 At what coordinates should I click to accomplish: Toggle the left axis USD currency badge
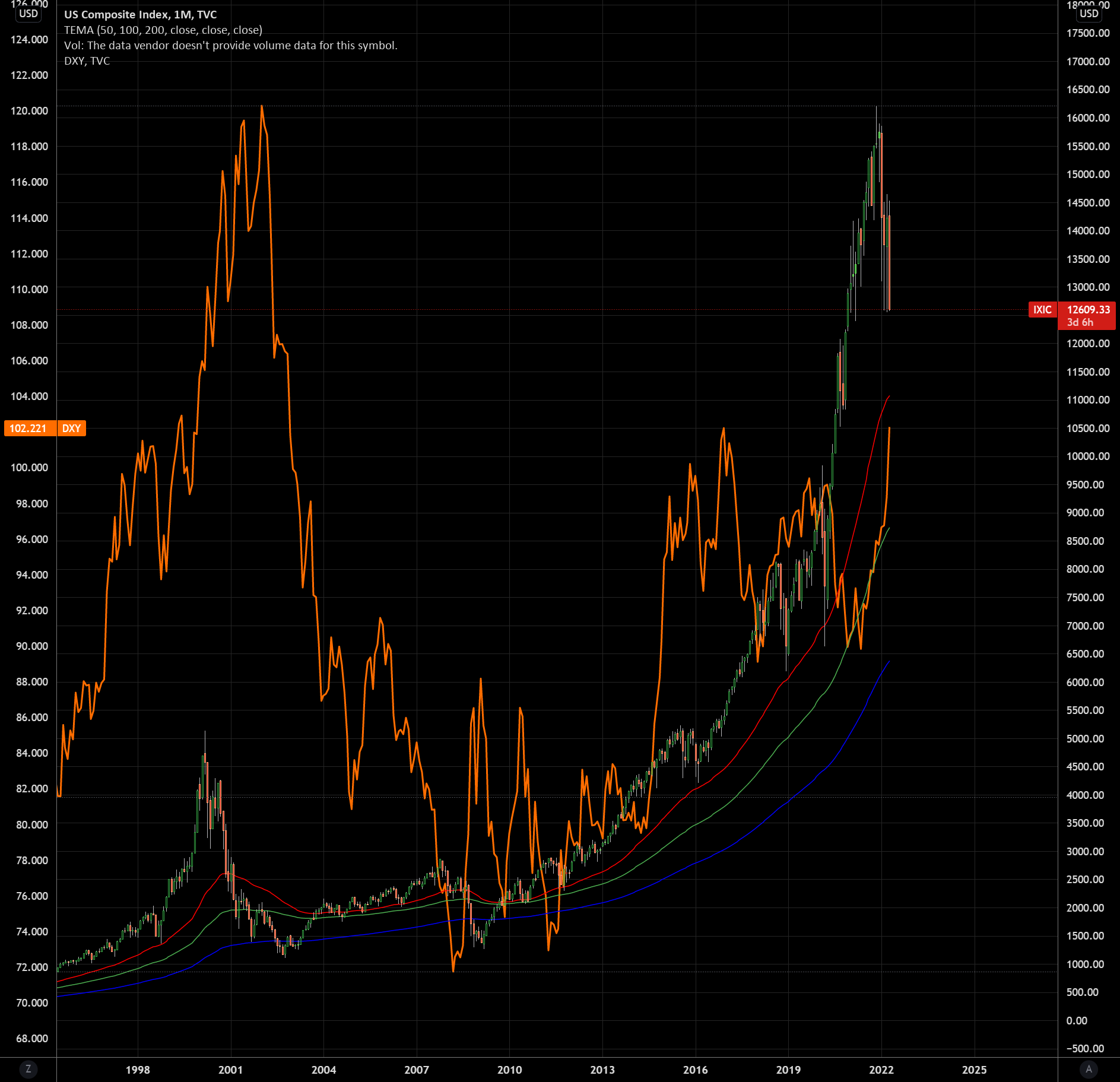(x=28, y=13)
